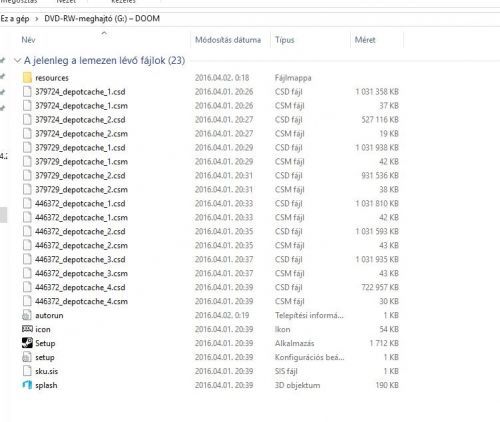The image size is (500, 422).
Task: Open the resources folder icon
Action: pyautogui.click(x=27, y=78)
